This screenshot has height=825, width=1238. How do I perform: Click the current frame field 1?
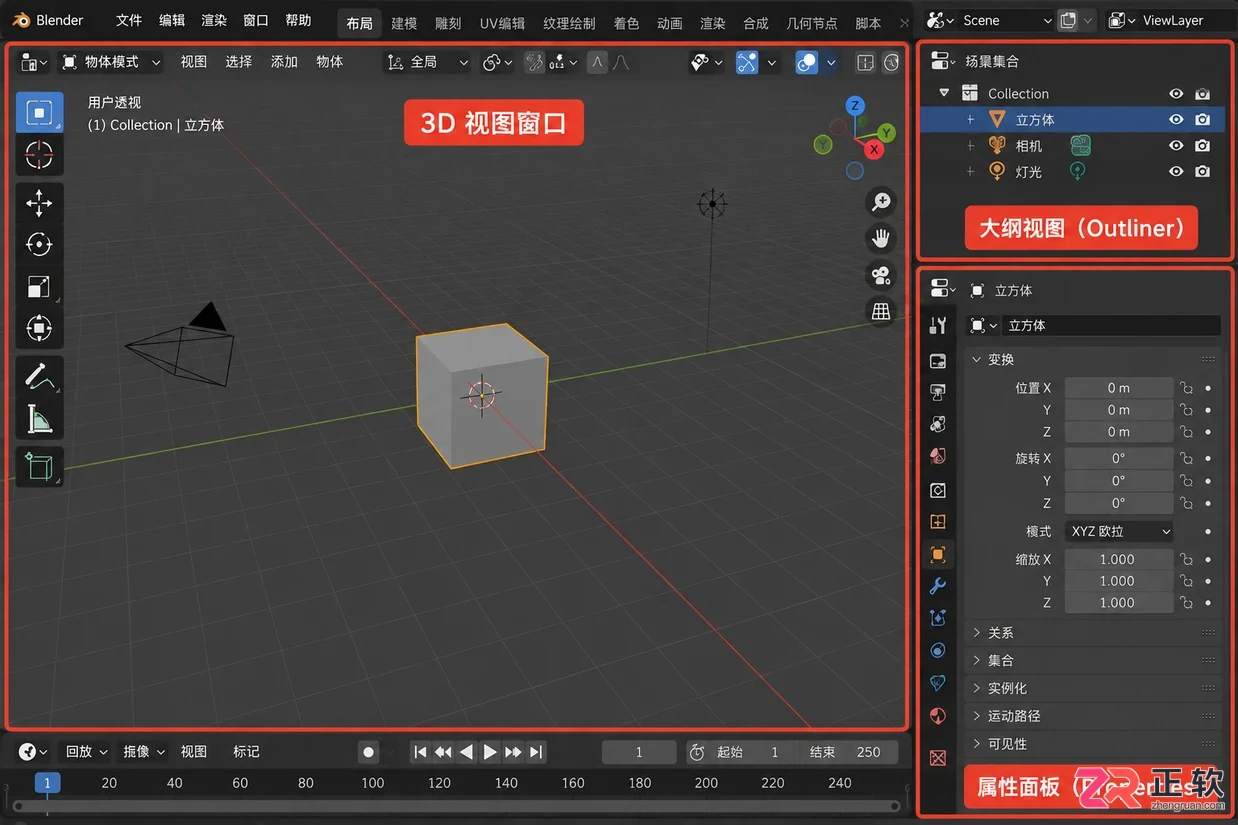point(639,752)
